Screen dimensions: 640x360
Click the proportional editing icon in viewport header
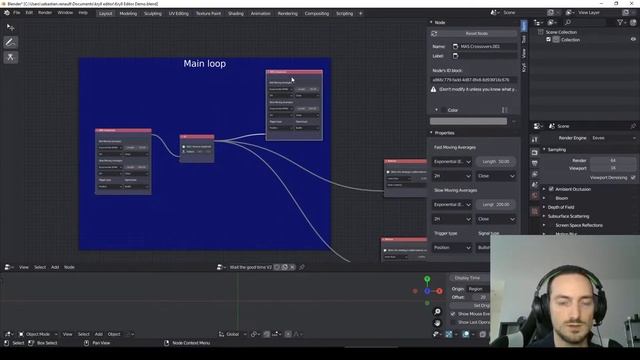(x=288, y=334)
